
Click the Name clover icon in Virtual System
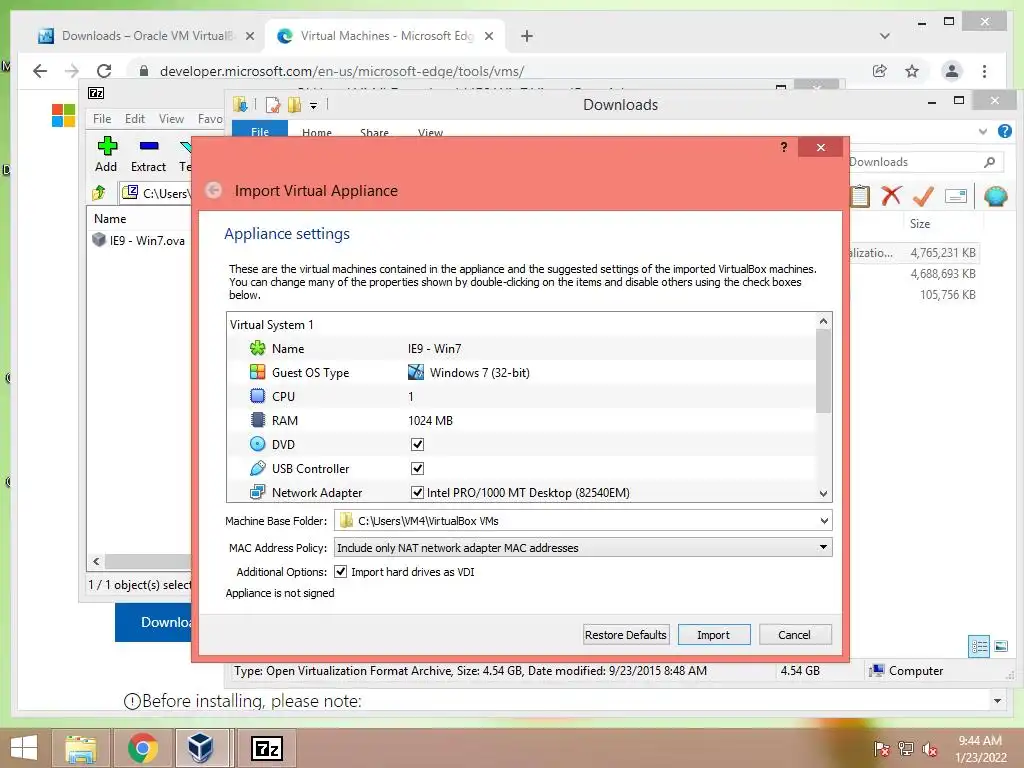257,348
